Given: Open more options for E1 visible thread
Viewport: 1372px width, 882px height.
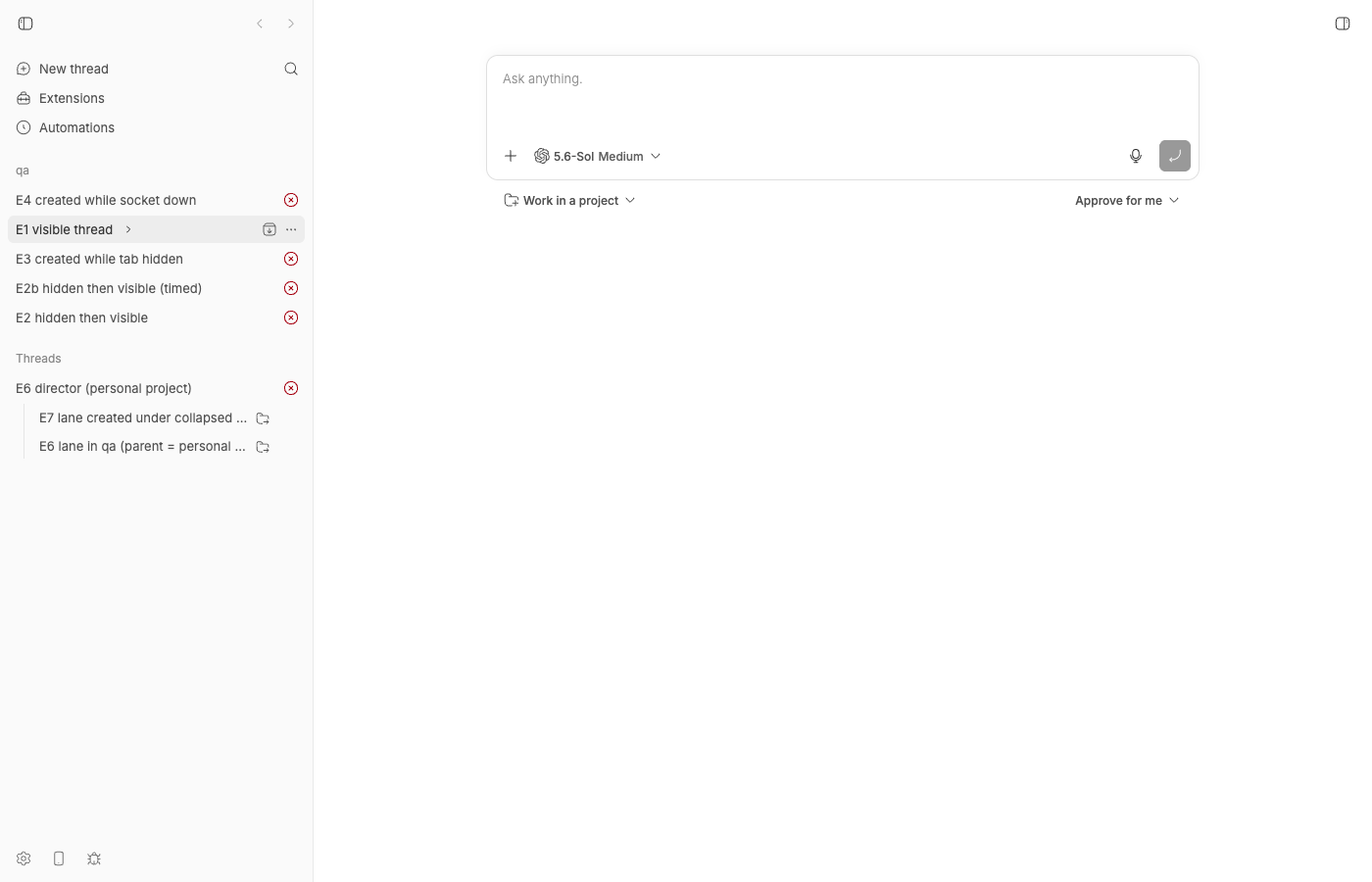Looking at the screenshot, I should (291, 229).
